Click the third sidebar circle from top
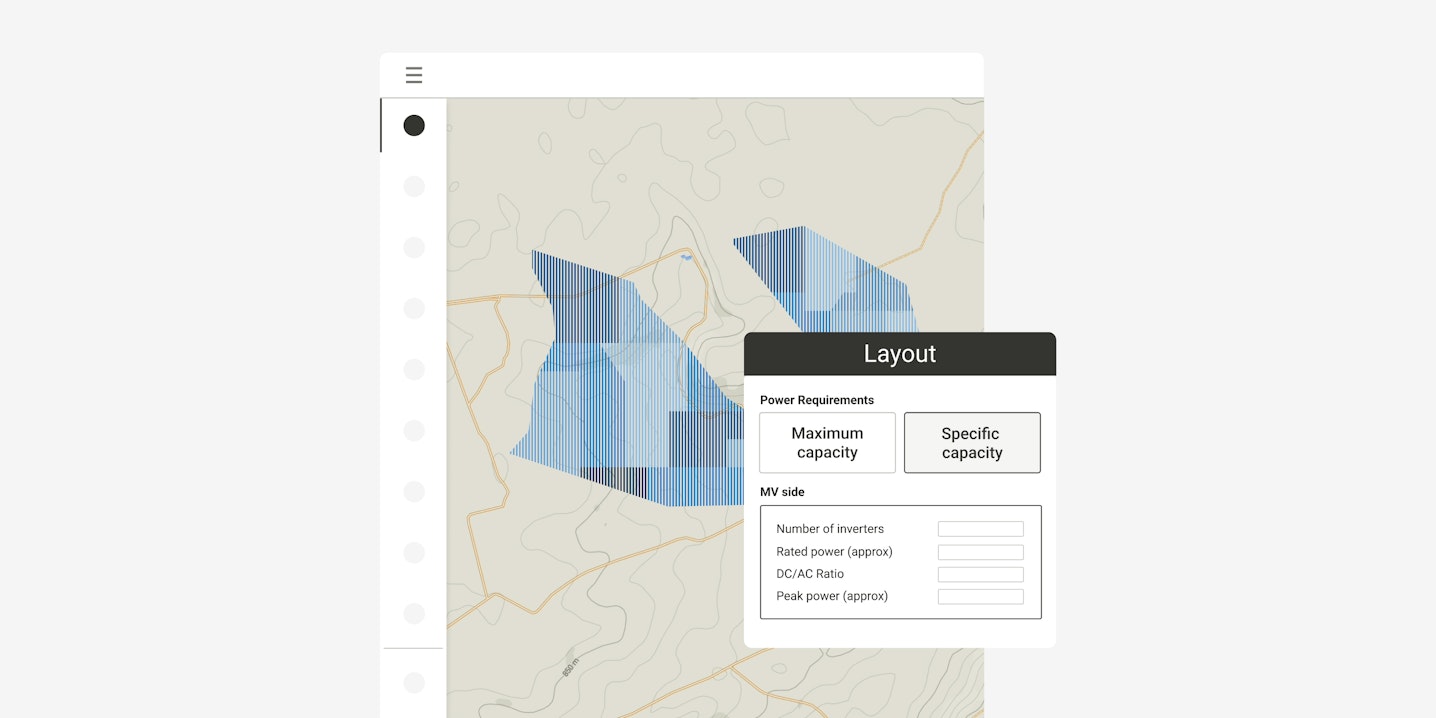 pos(414,248)
